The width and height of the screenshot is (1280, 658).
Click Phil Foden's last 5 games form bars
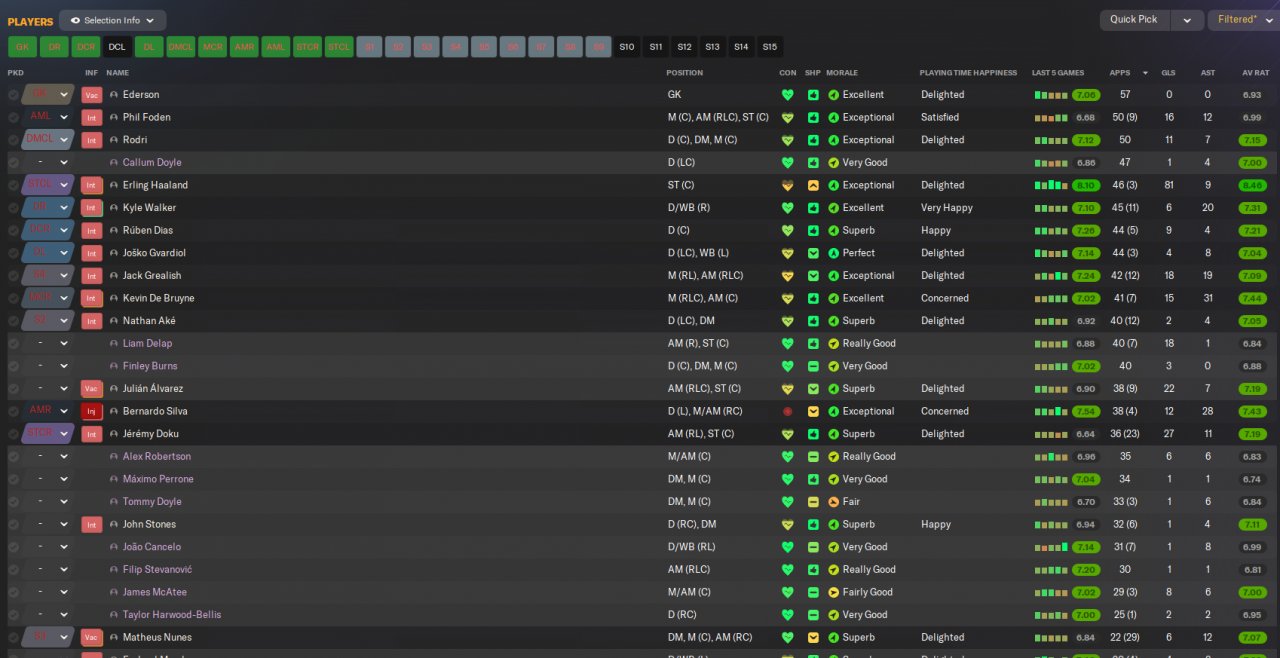point(1050,118)
